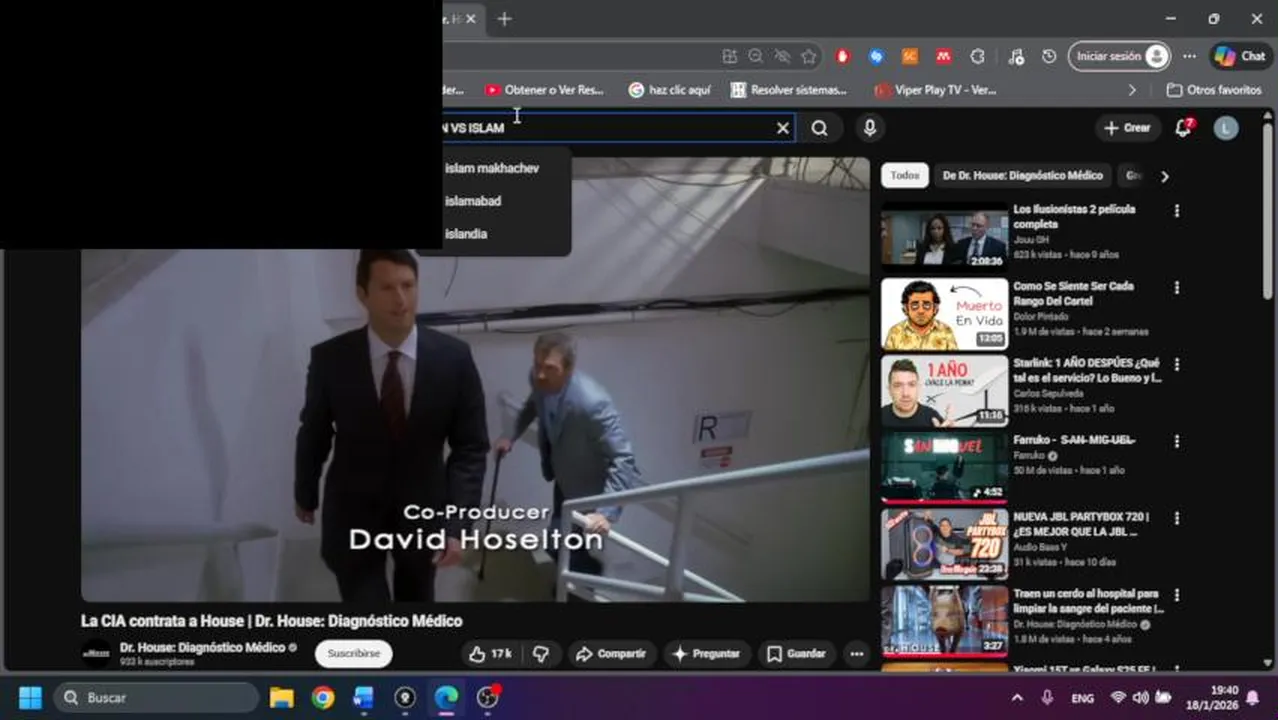Open NUEVA JBL PARTYBOX 720 video title
Image resolution: width=1278 pixels, height=720 pixels.
tap(1081, 524)
